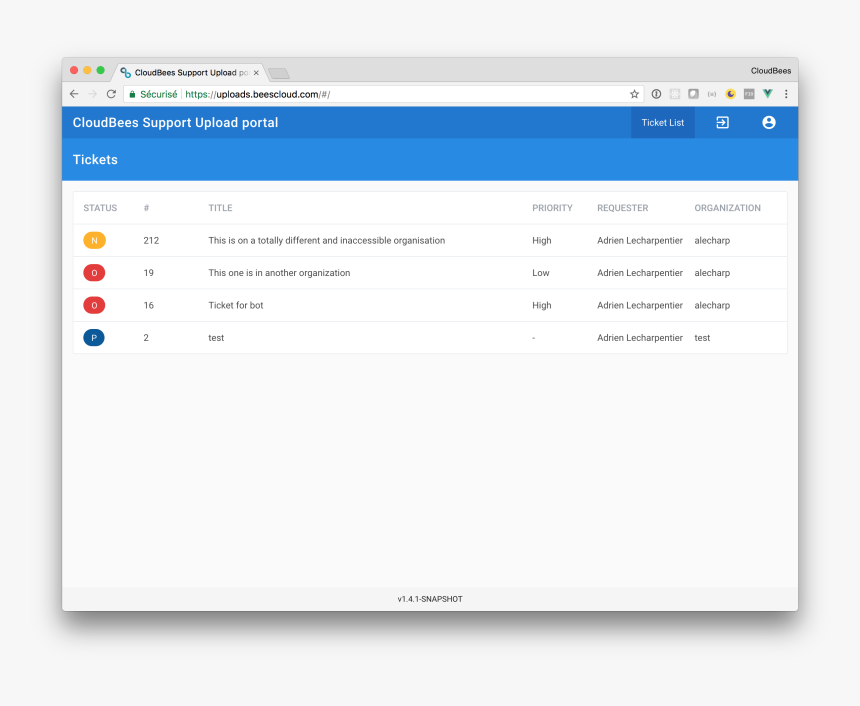Click the High priority of ticket 212
This screenshot has height=706, width=860.
pos(541,240)
